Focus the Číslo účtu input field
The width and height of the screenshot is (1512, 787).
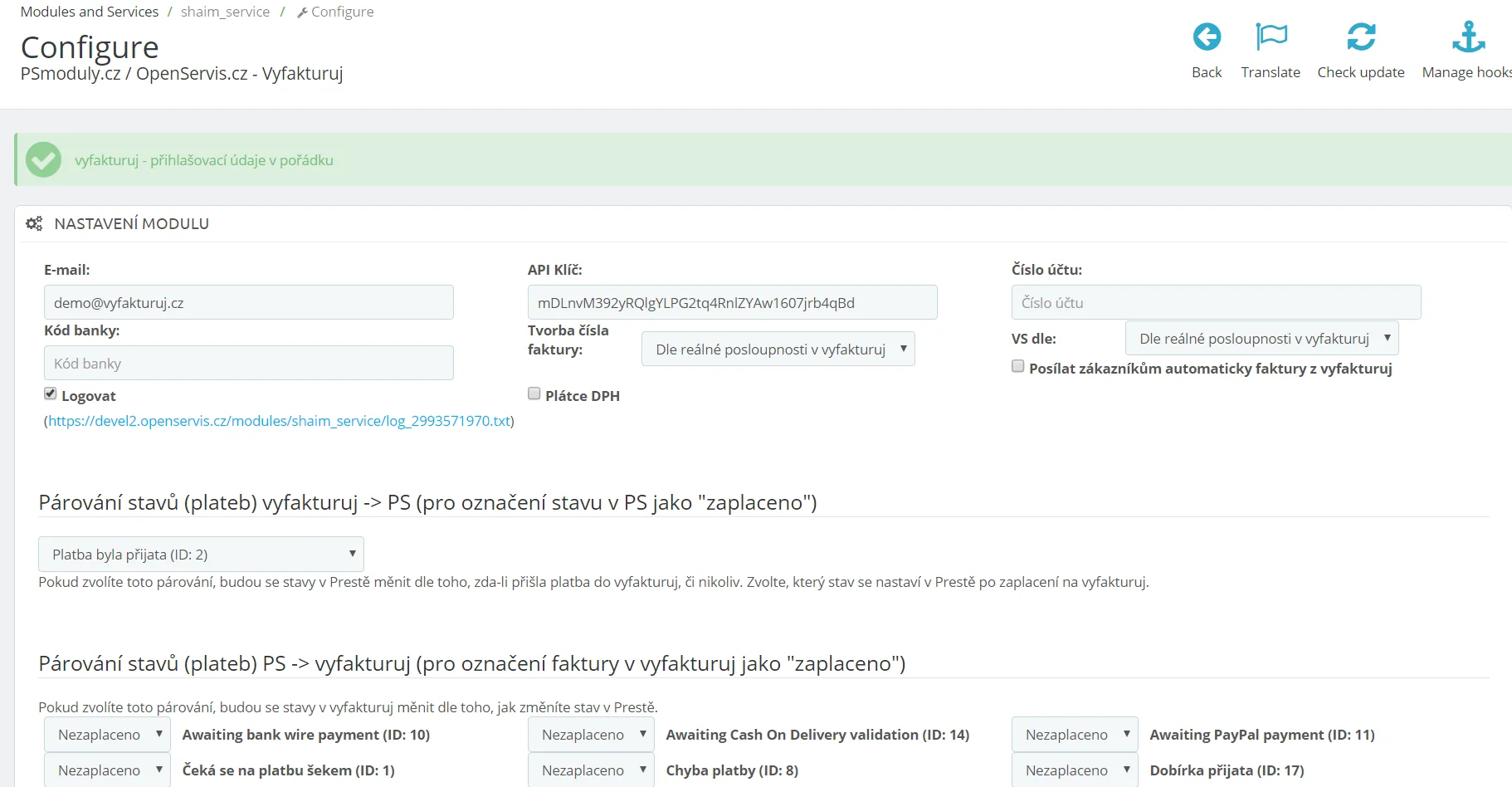[x=1216, y=303]
